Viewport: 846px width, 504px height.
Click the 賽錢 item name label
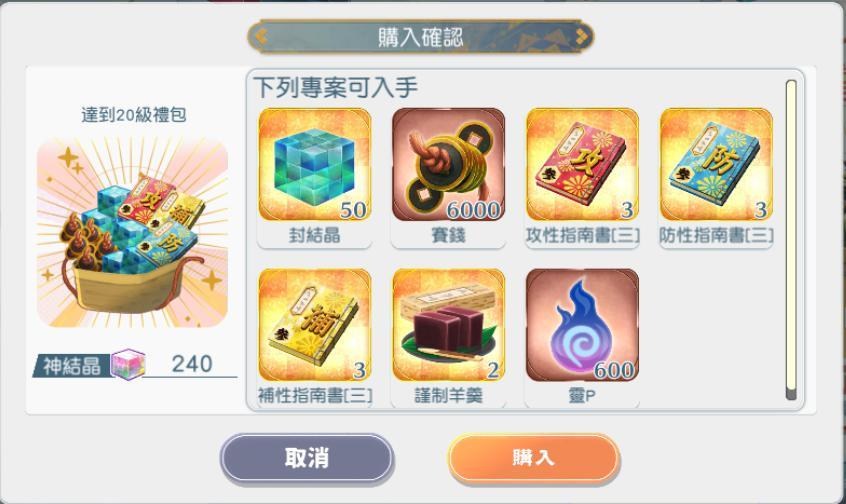(x=448, y=235)
